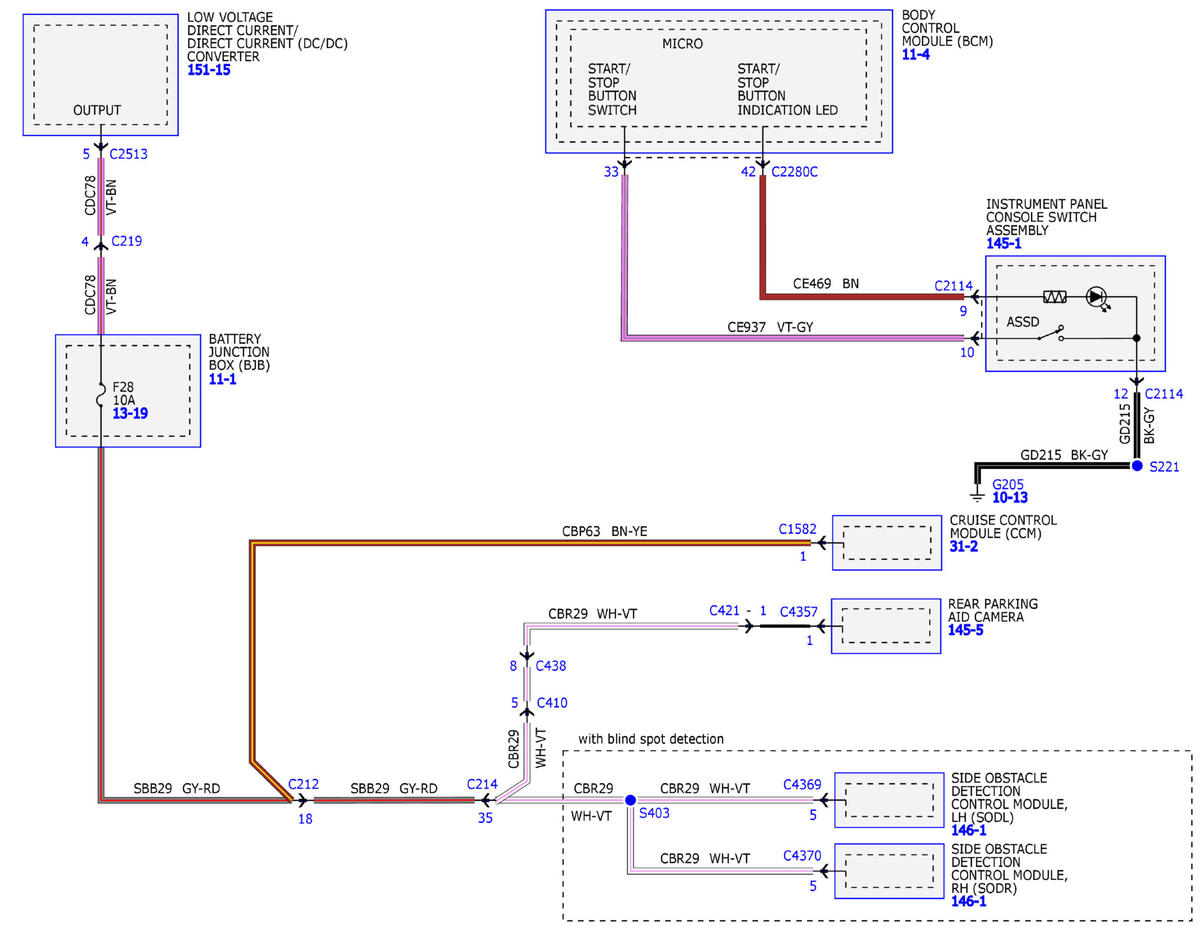Open the 151-15 DC/DC converter reference link
Image resolution: width=1200 pixels, height=927 pixels.
pos(209,70)
